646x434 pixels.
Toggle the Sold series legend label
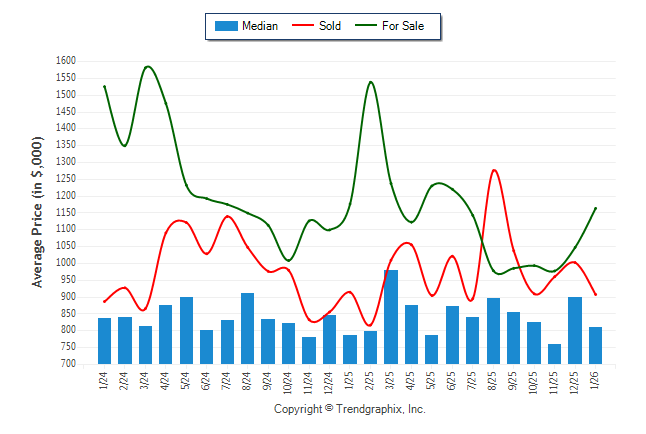[x=330, y=26]
